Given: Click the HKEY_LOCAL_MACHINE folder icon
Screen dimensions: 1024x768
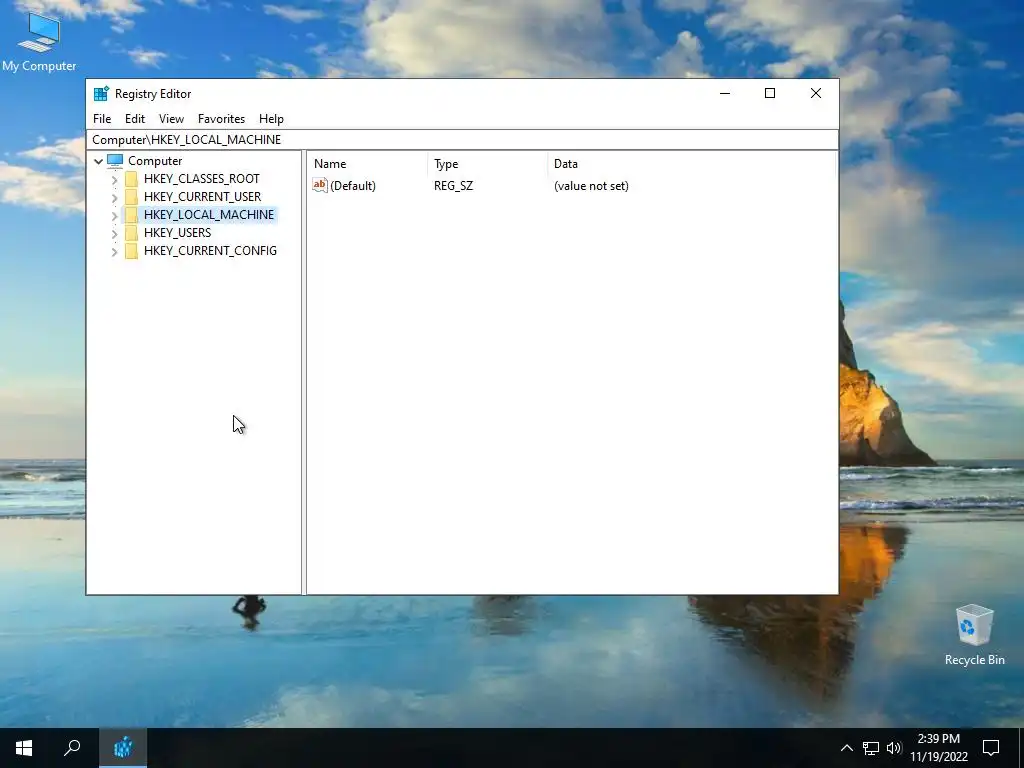Looking at the screenshot, I should click(x=131, y=215).
